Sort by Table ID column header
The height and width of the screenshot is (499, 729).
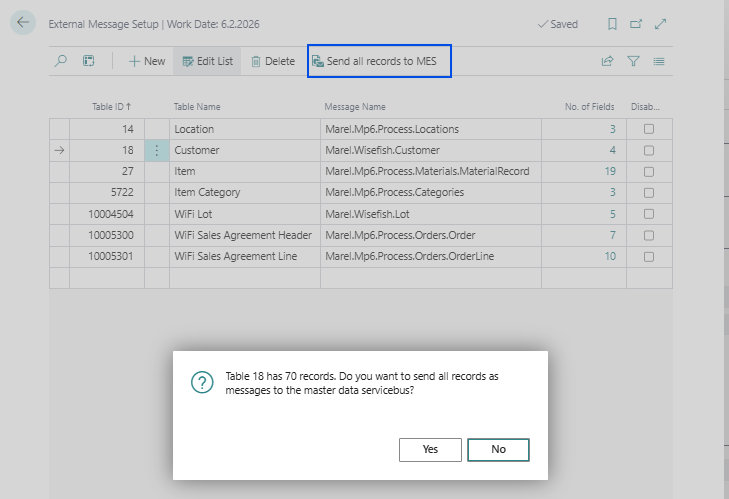coord(111,106)
